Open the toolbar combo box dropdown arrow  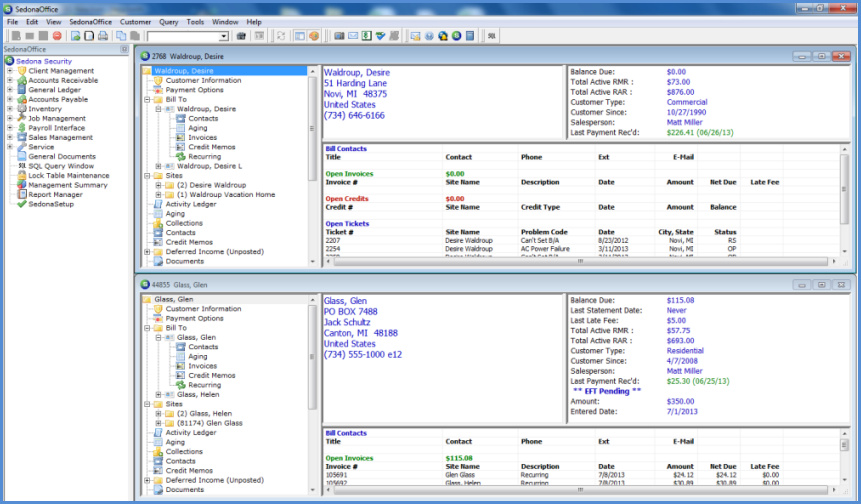click(223, 36)
